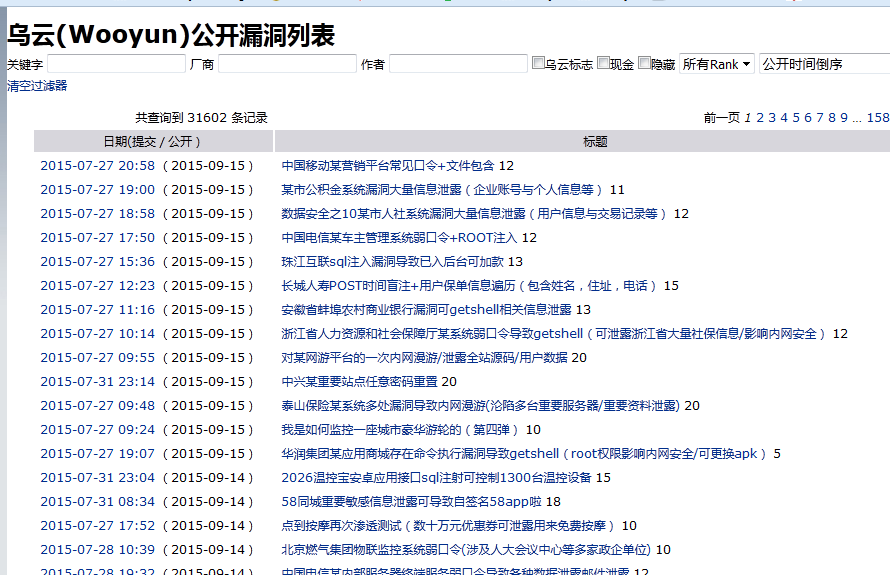Open 珠江互联sql注入漏洞 entry

tap(393, 262)
